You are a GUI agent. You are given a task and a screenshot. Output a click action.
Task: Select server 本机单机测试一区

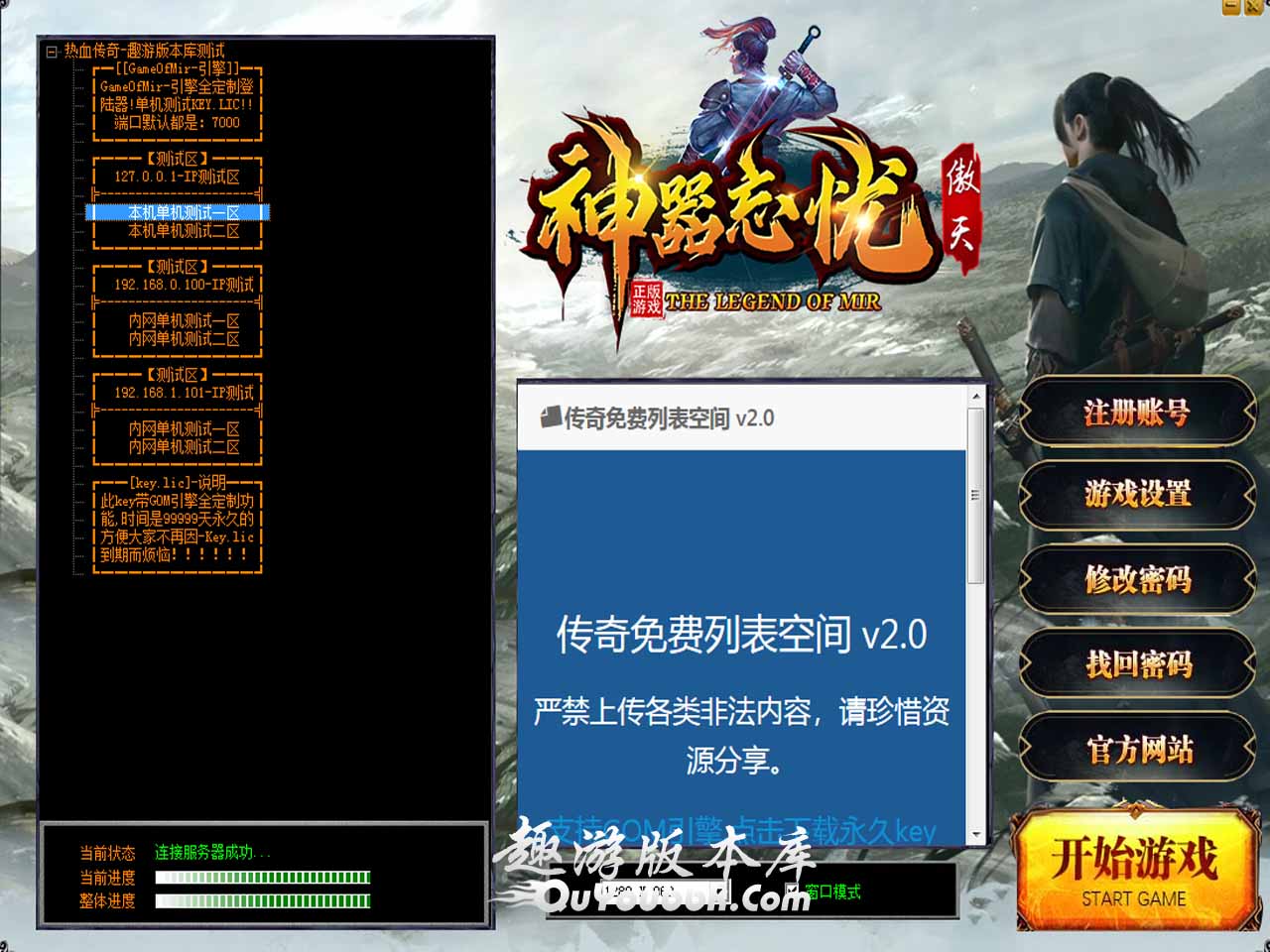[183, 213]
